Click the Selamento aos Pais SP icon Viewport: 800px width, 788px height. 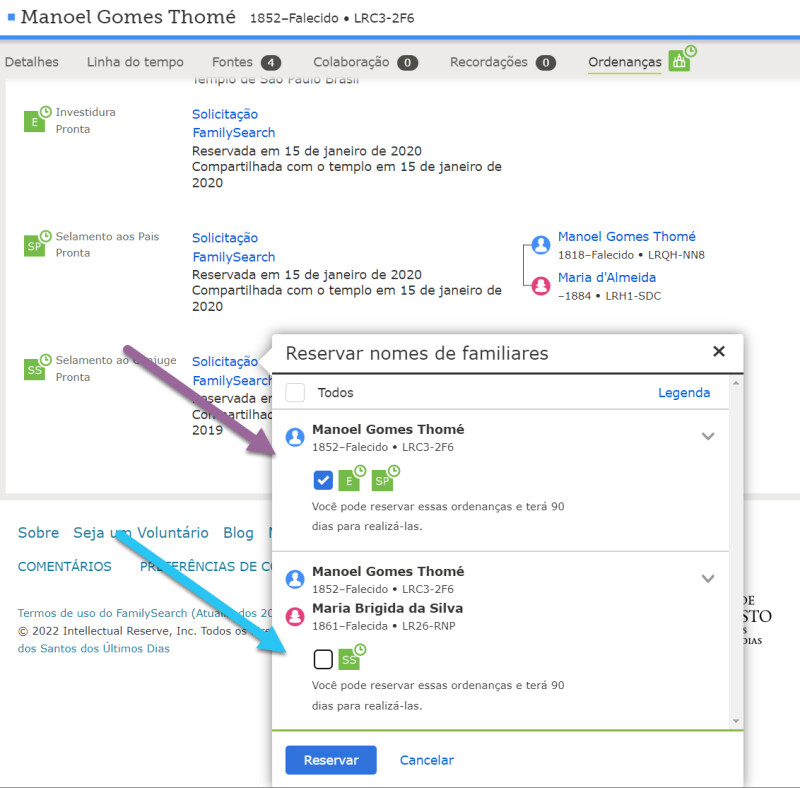37,244
